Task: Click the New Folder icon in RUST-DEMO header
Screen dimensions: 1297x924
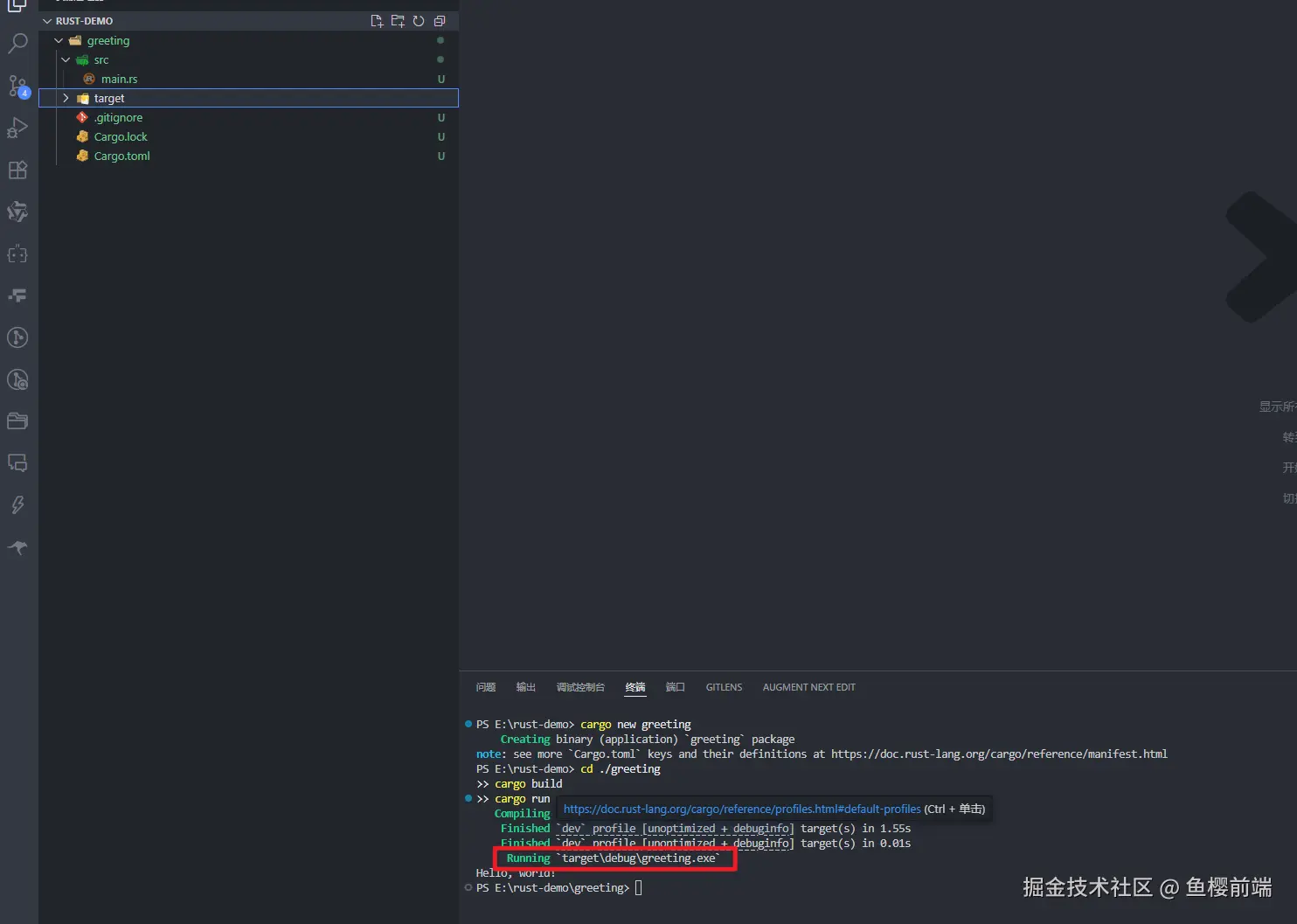Action: click(398, 21)
